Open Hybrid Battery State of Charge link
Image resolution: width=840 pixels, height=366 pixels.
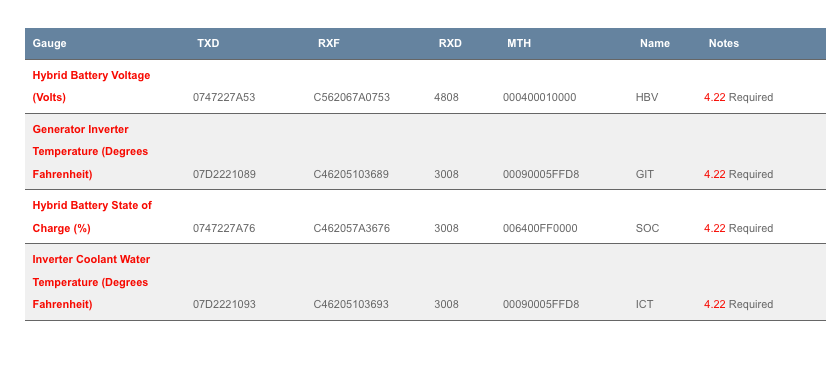pyautogui.click(x=92, y=216)
